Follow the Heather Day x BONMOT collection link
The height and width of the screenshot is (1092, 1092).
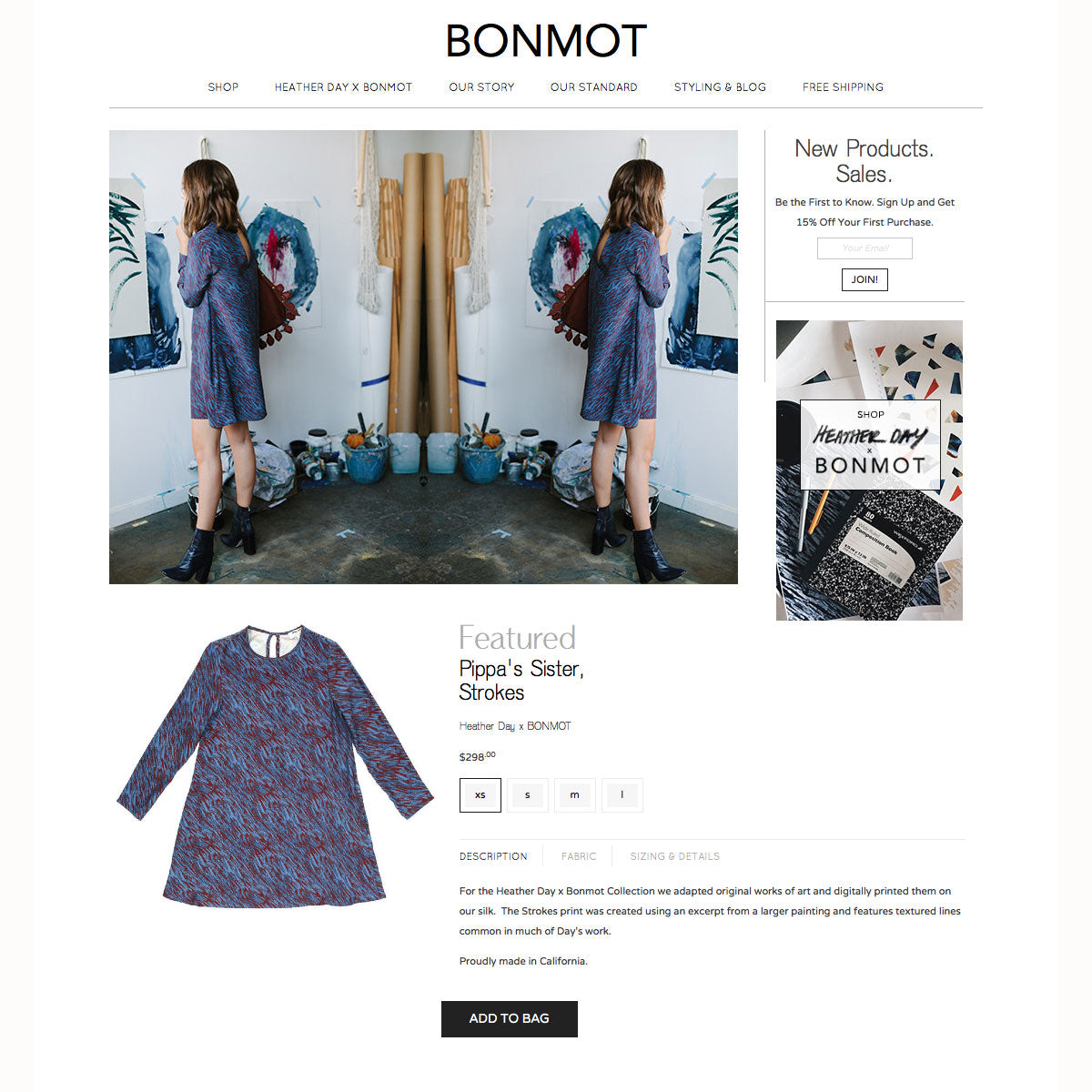coord(515,726)
